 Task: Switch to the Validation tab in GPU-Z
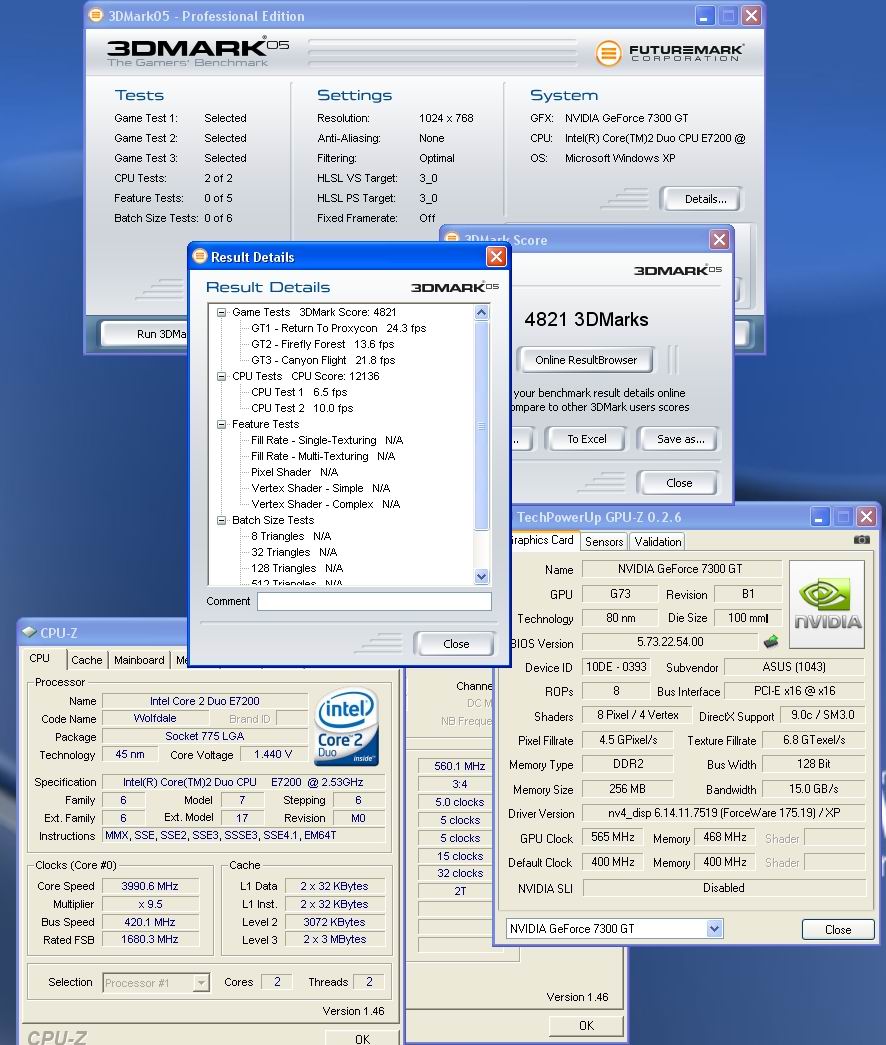(x=657, y=541)
